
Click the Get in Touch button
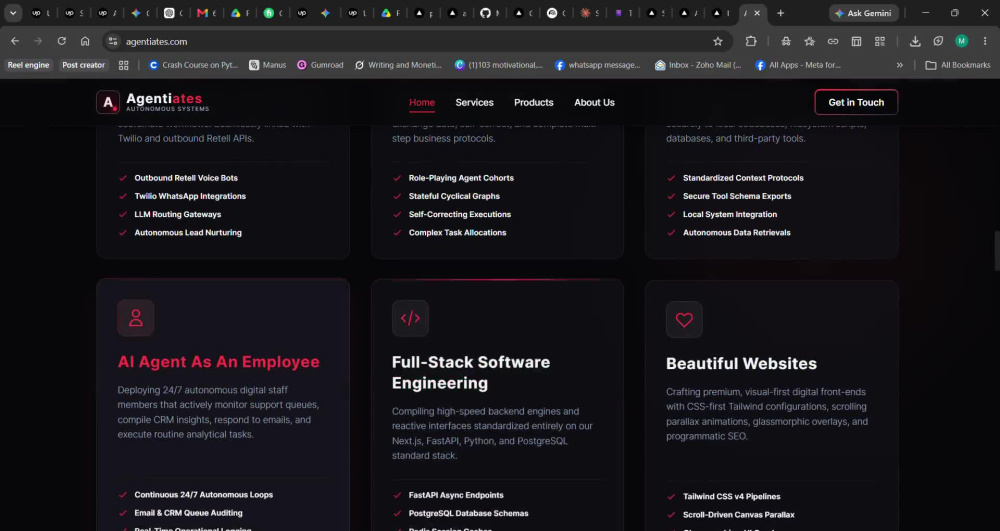(x=856, y=102)
